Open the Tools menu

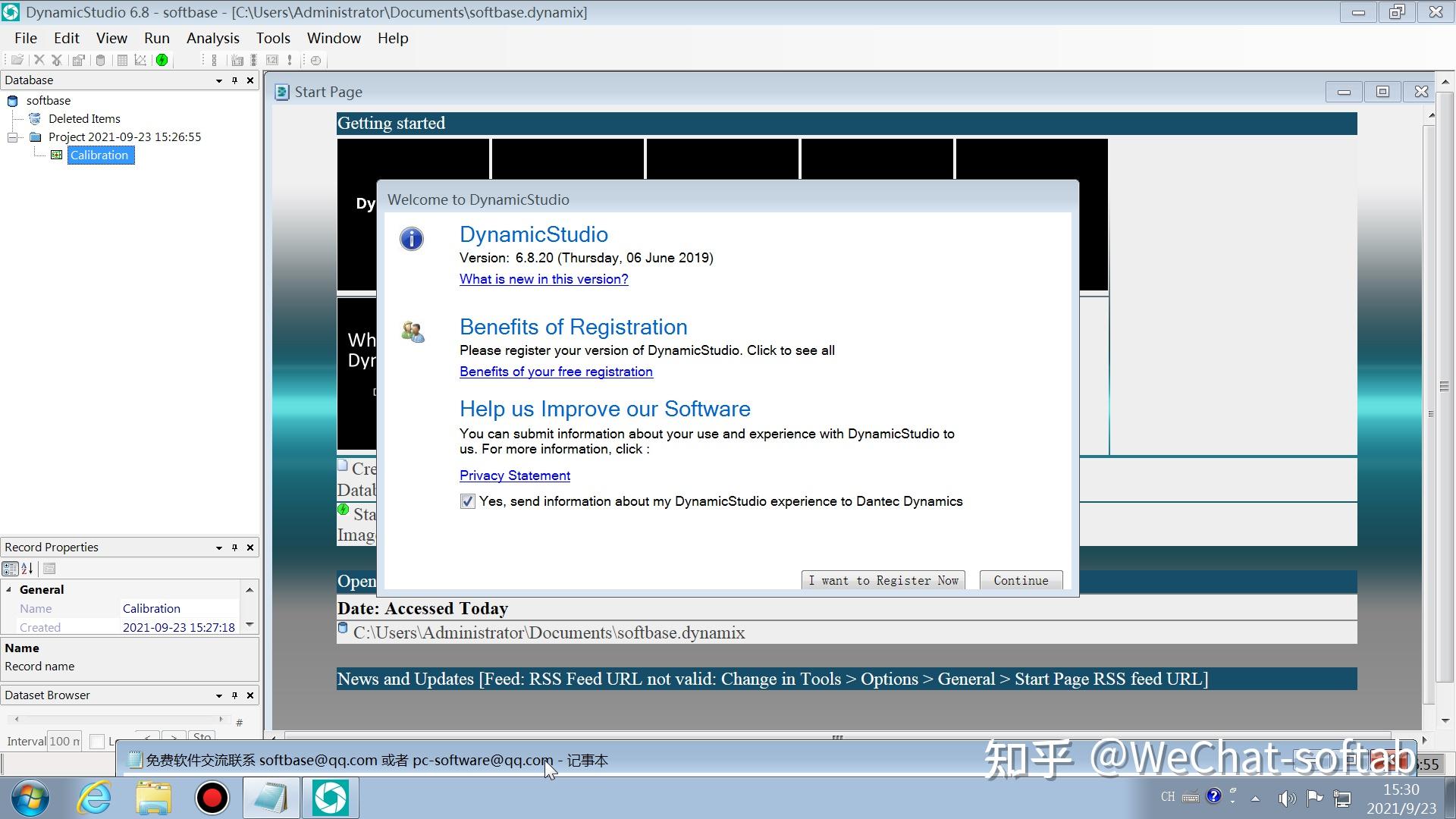[273, 38]
